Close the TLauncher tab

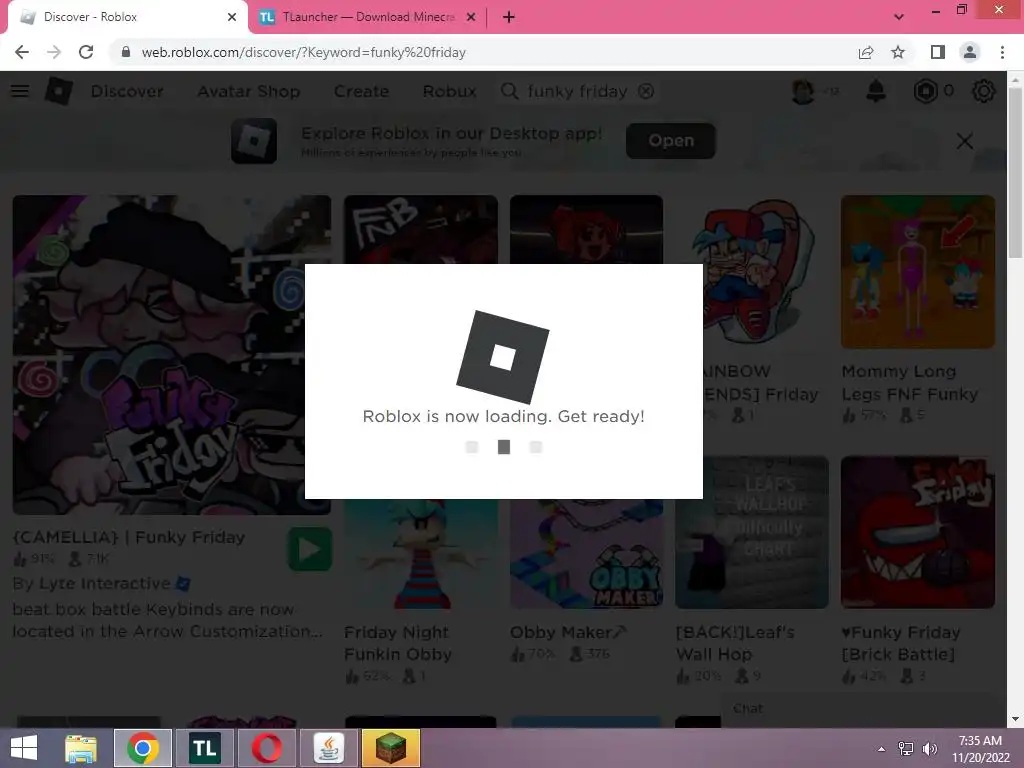(x=471, y=17)
